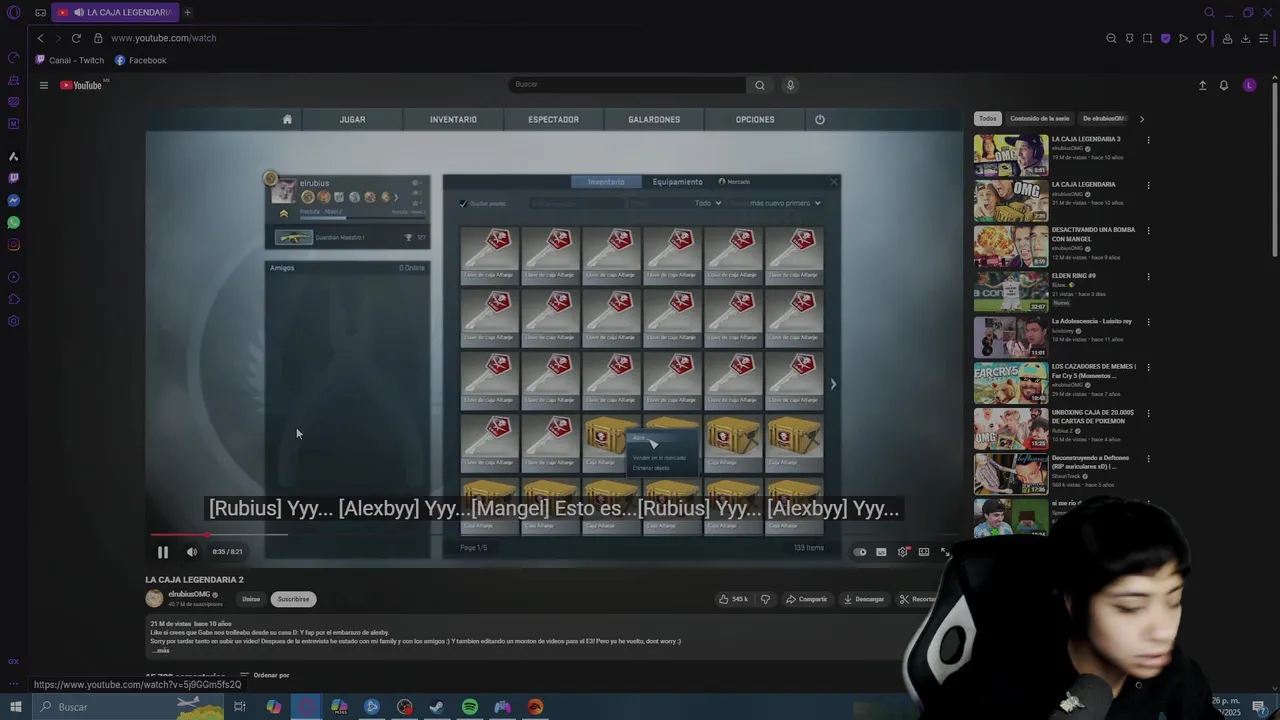Screen dimensions: 1280x720
Task: Open the LA CAJA LEGENDARIA 3 thumbnail
Action: click(x=1011, y=155)
